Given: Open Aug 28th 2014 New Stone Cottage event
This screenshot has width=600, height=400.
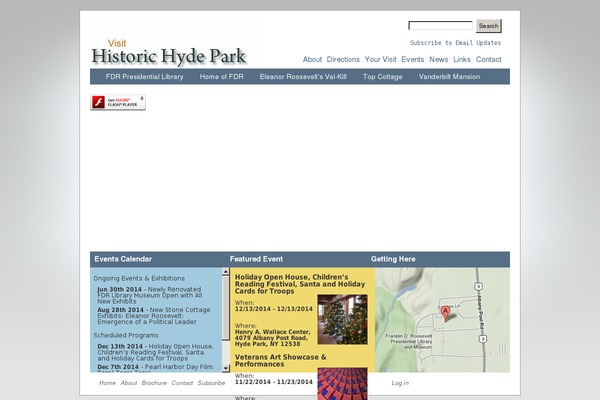Looking at the screenshot, I should (154, 315).
